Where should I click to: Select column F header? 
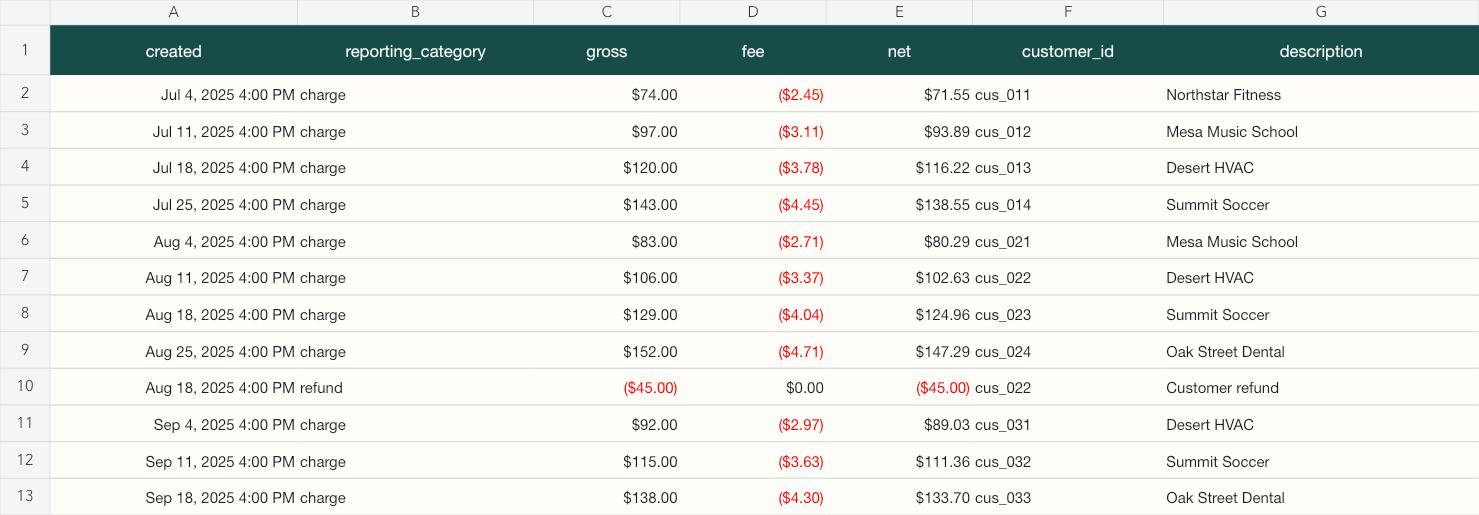[1068, 12]
